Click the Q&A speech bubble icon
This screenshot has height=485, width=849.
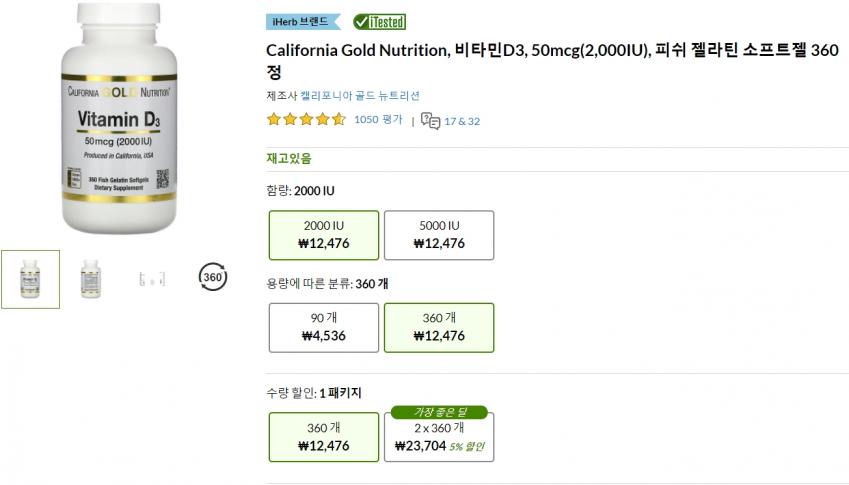(x=431, y=120)
